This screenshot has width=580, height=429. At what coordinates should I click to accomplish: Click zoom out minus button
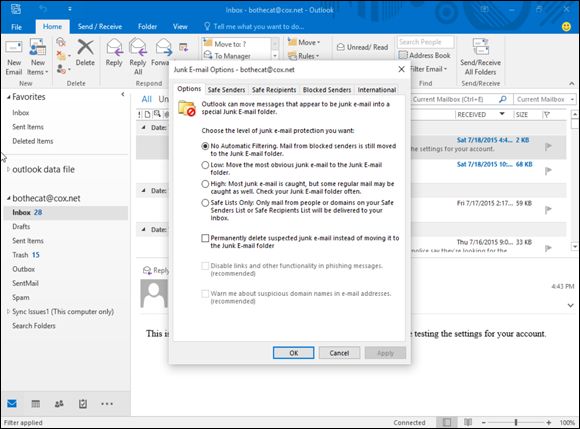click(483, 422)
